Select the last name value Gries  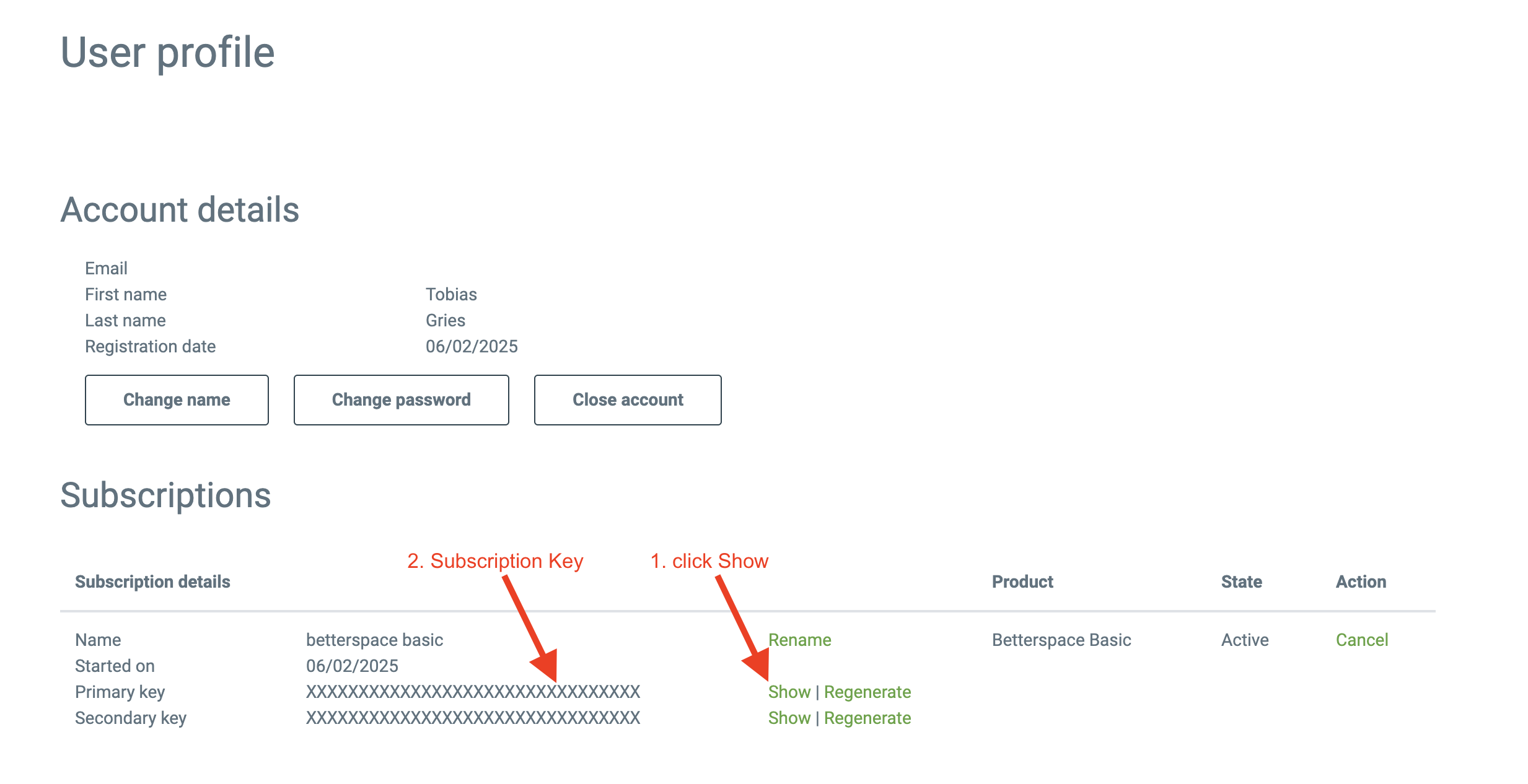pyautogui.click(x=445, y=320)
